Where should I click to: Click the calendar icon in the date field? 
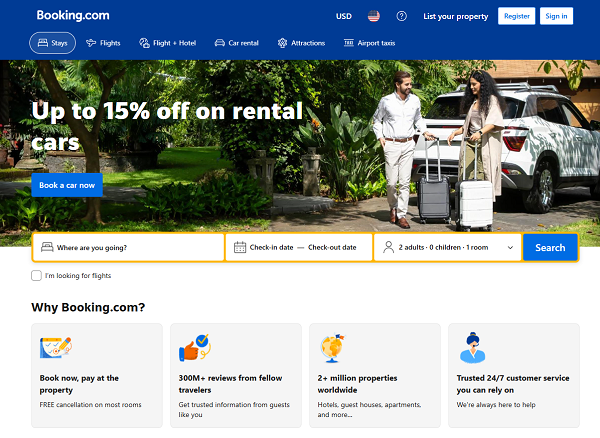pyautogui.click(x=240, y=247)
